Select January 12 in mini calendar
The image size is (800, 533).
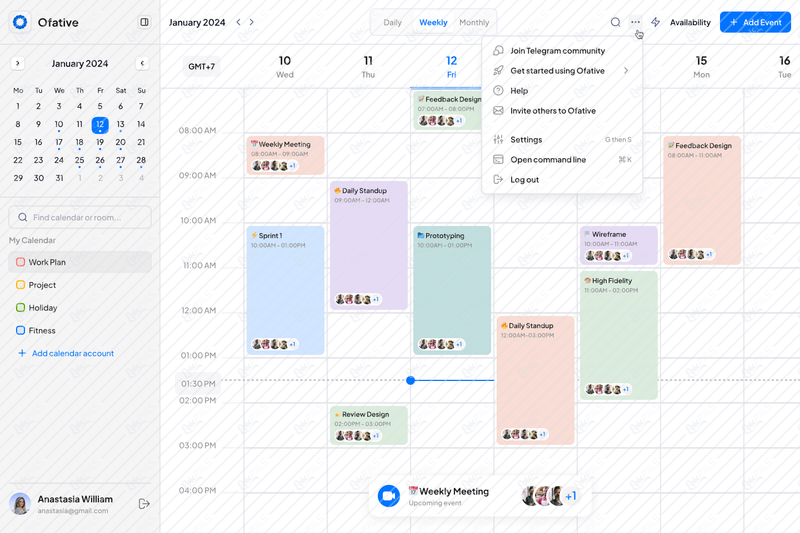pos(100,125)
